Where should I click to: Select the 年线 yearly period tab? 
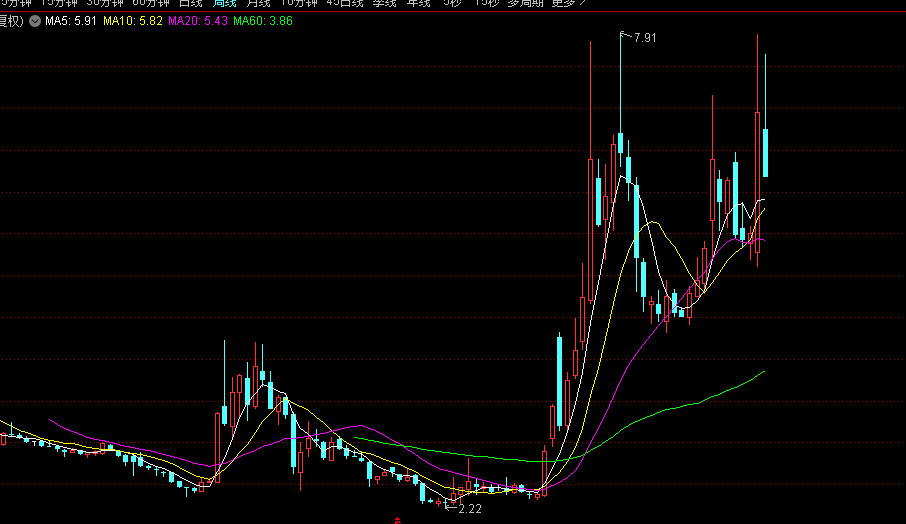click(x=418, y=3)
